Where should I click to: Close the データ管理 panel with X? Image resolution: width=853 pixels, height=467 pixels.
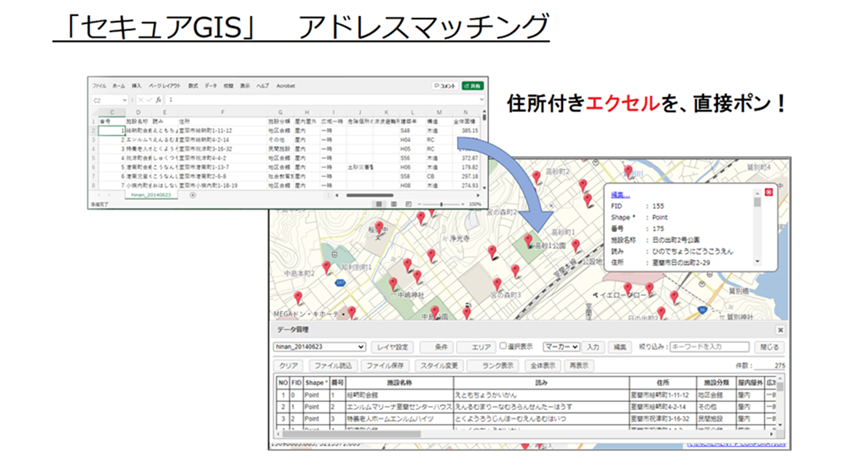point(780,330)
